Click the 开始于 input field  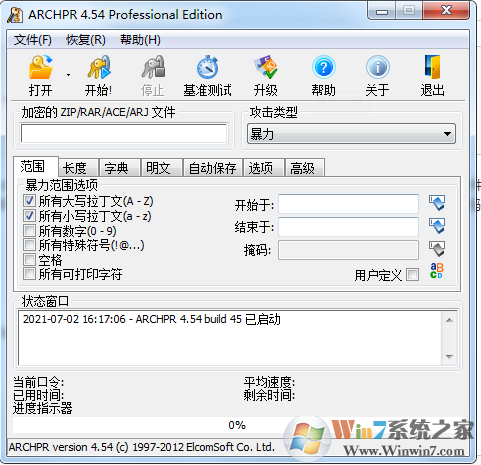coord(348,204)
